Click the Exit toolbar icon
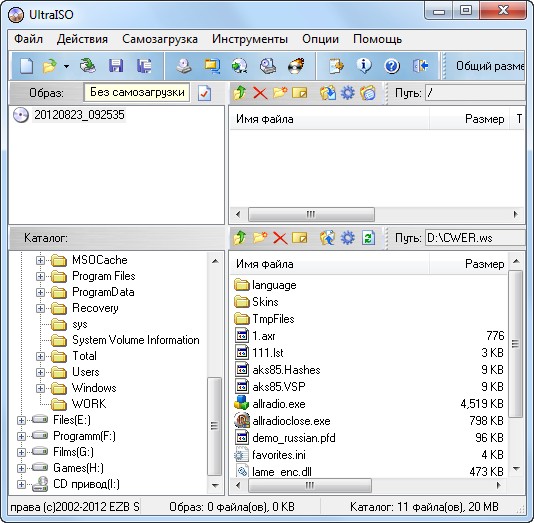 point(420,66)
